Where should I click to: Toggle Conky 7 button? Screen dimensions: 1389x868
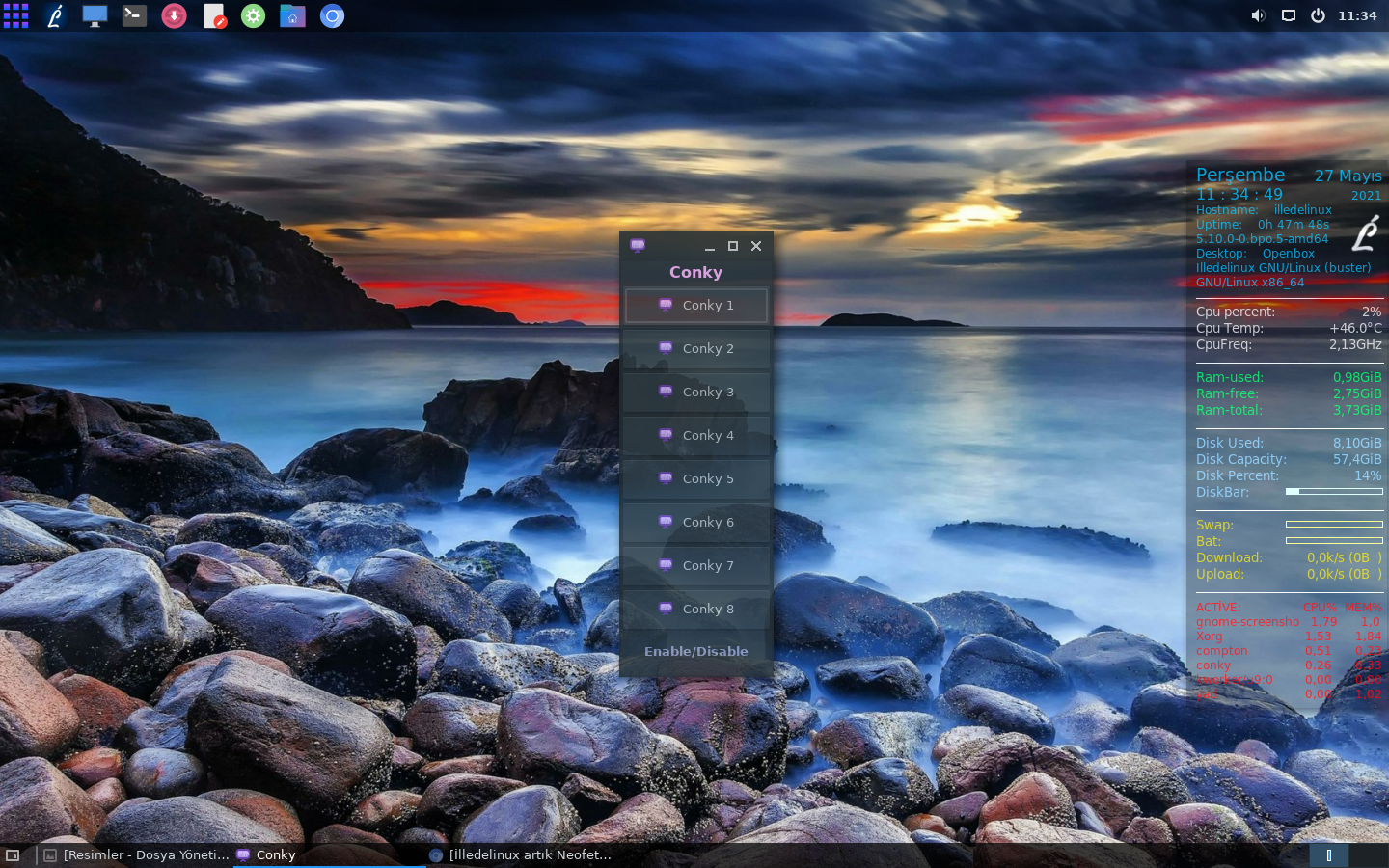[x=696, y=566]
